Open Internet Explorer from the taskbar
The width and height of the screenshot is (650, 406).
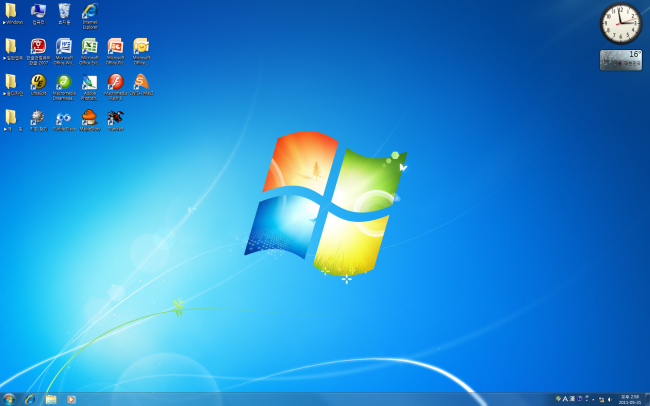coord(30,399)
